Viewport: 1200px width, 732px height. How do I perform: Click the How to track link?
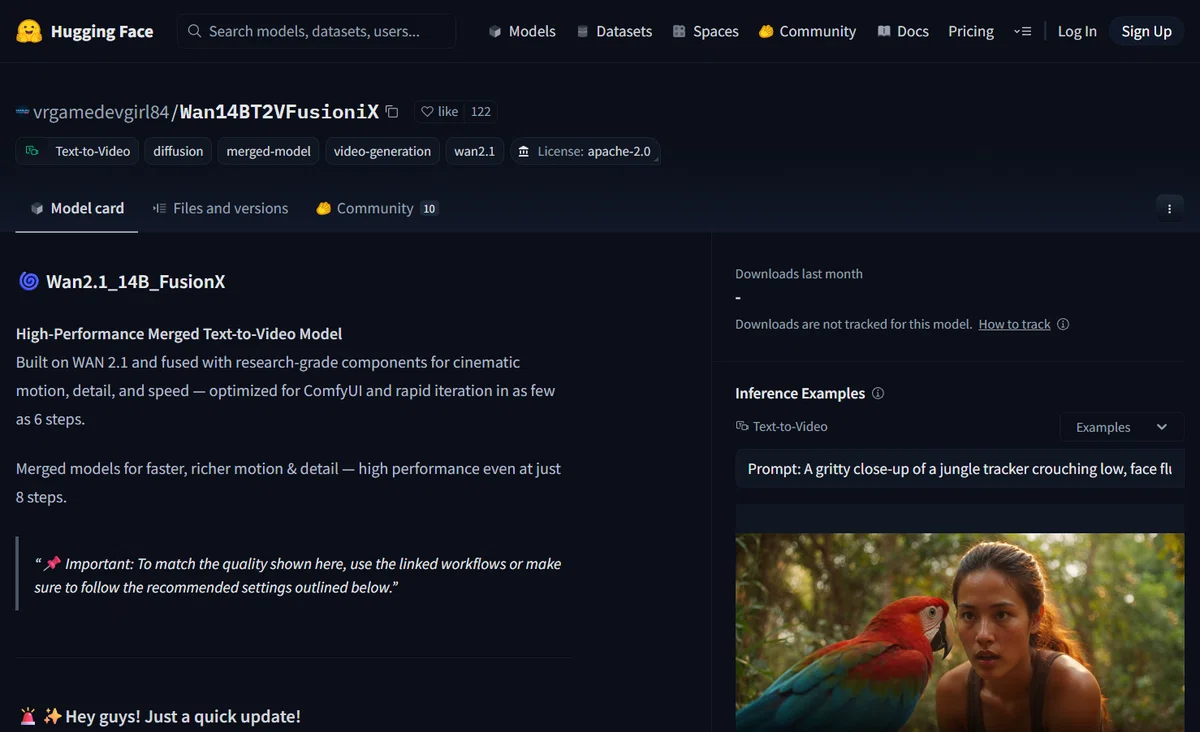coord(1014,324)
